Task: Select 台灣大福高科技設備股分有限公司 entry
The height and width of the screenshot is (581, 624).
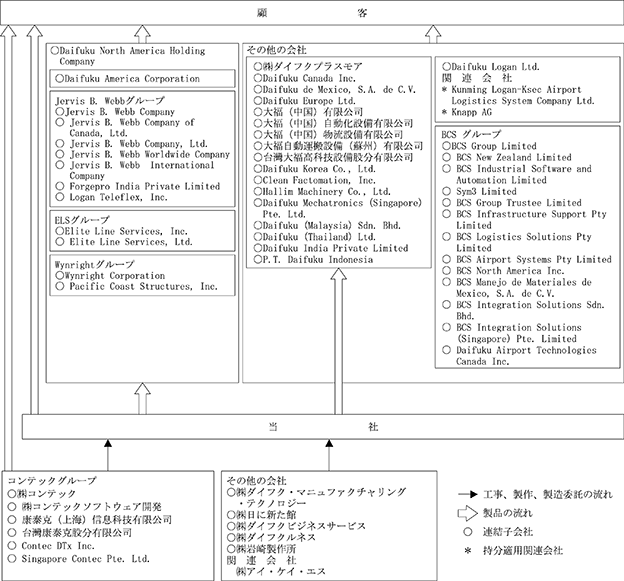Action: [x=333, y=157]
